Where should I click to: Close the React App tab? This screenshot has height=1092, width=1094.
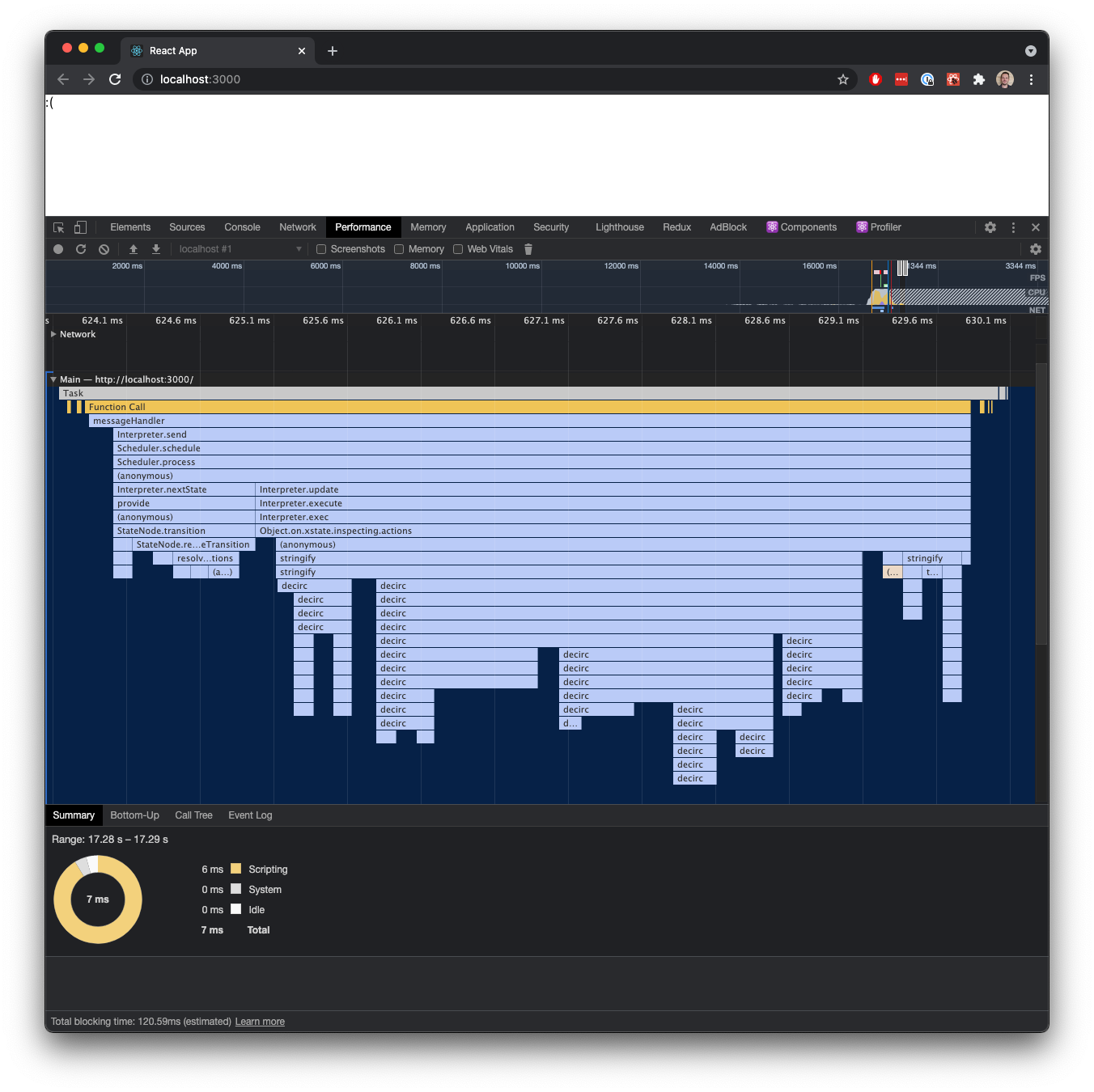[302, 51]
